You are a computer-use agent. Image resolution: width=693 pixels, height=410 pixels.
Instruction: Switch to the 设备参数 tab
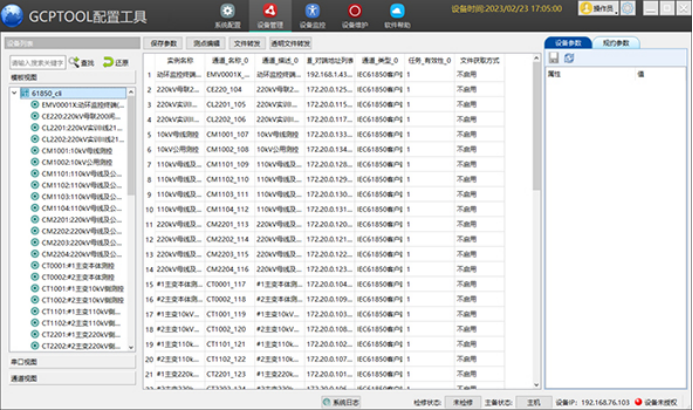click(x=568, y=43)
